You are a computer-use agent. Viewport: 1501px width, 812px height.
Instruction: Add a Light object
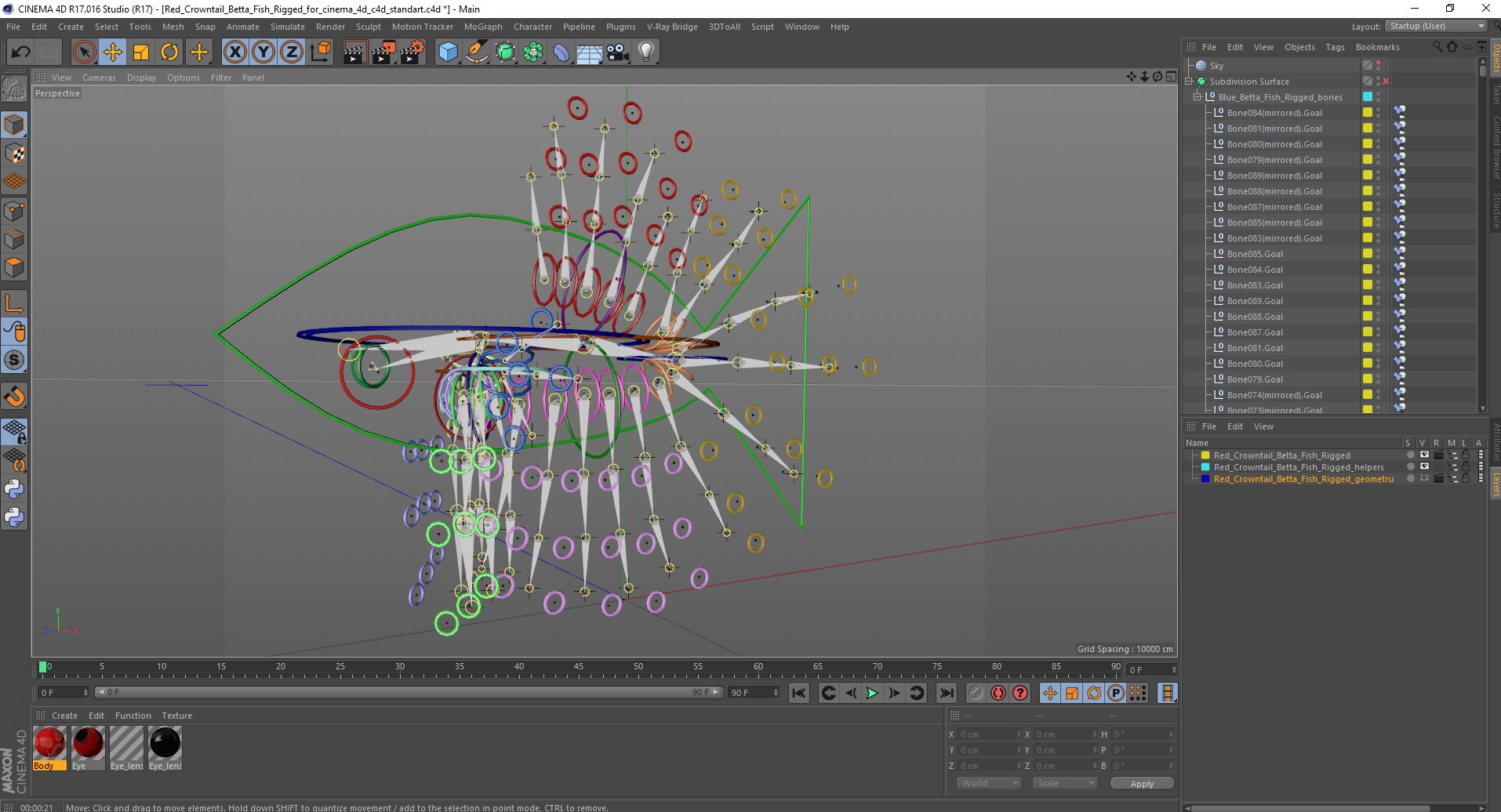coord(646,53)
